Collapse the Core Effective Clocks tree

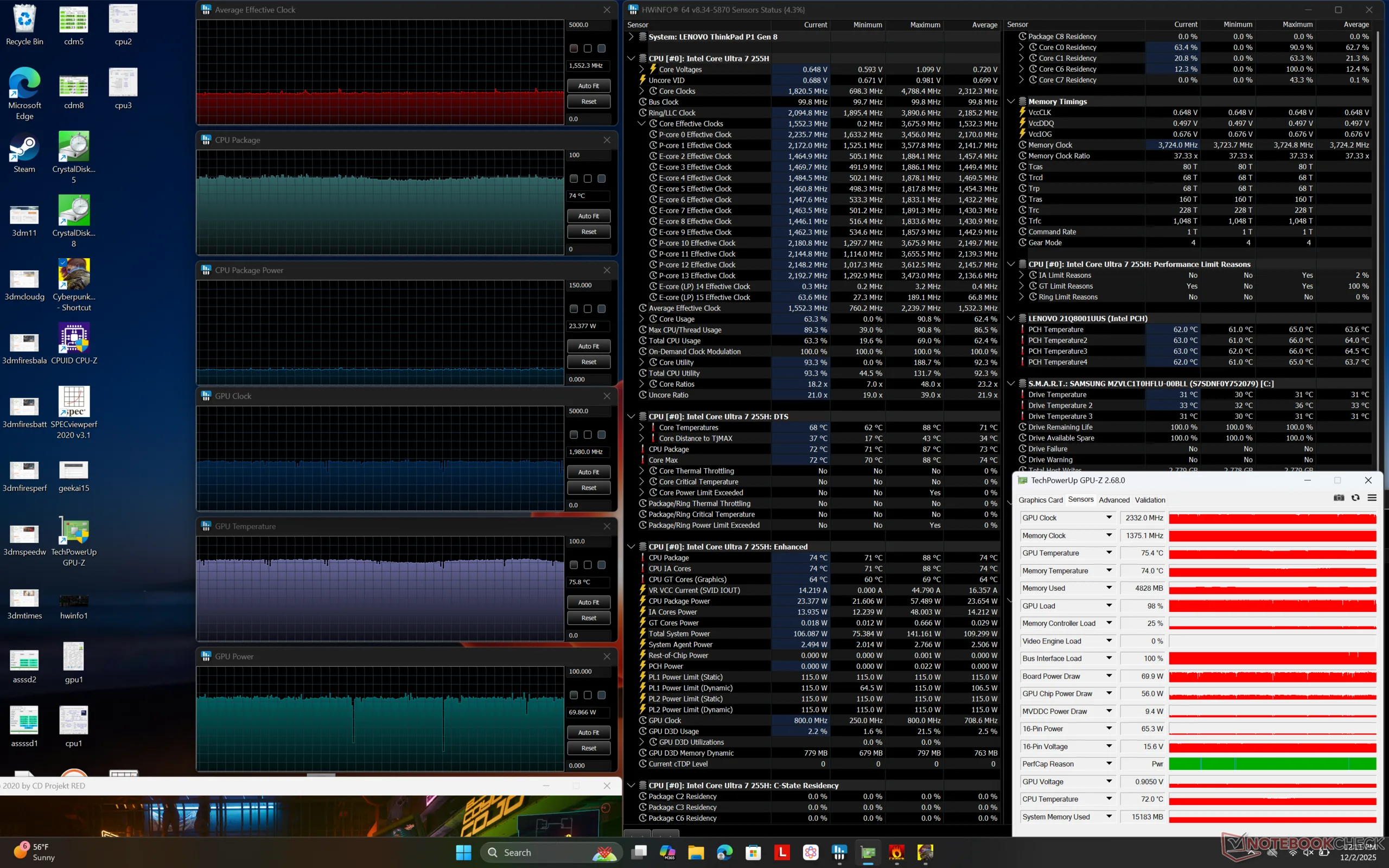pyautogui.click(x=641, y=124)
